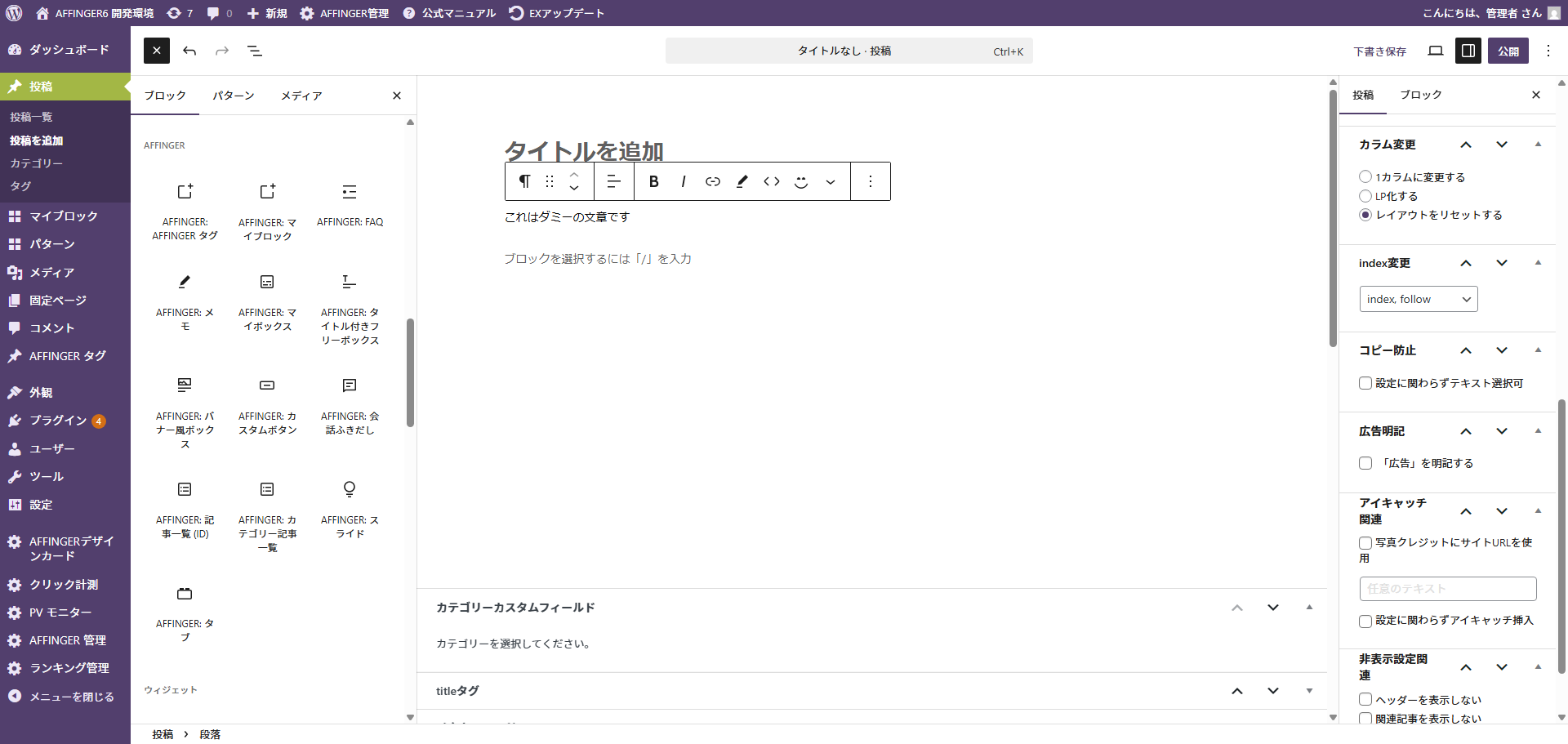Insert the AFFINGER FAQ block
This screenshot has width=1568, height=744.
point(350,212)
